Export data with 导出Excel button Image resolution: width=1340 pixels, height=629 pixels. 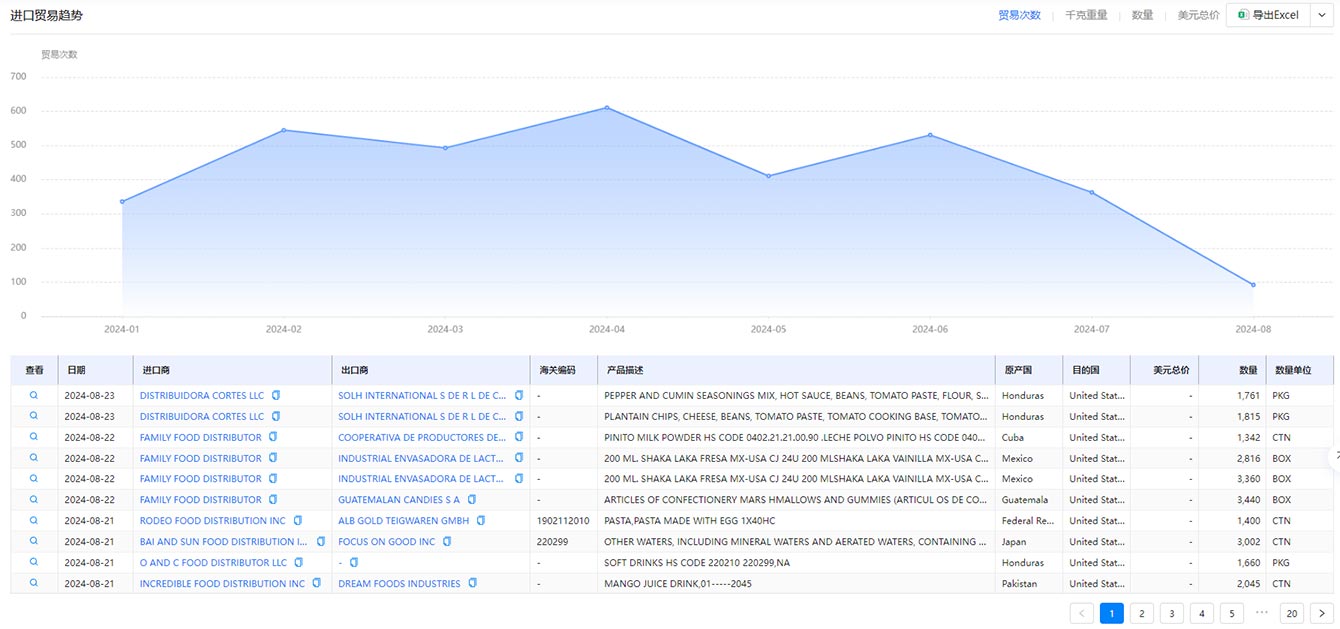tap(1268, 15)
